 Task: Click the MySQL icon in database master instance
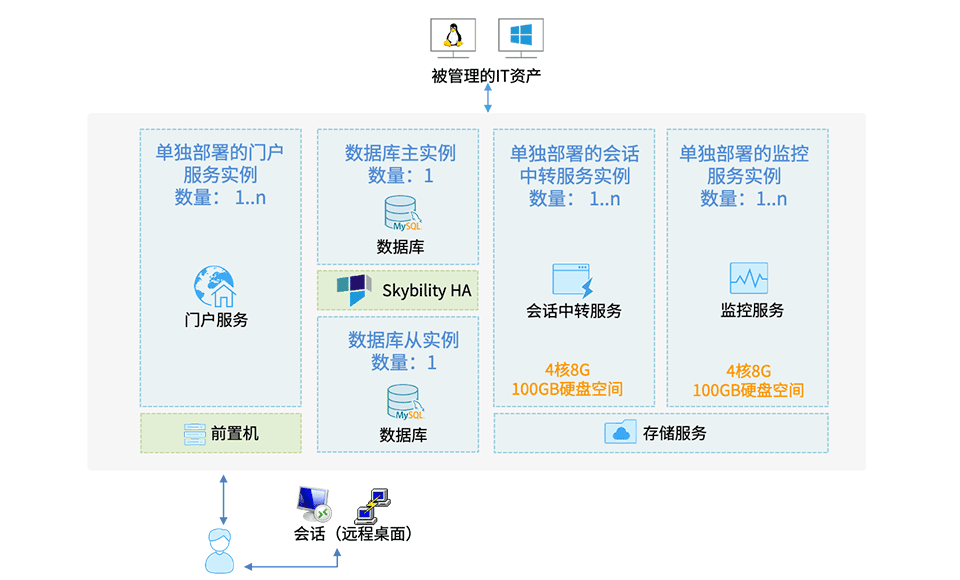pos(402,213)
